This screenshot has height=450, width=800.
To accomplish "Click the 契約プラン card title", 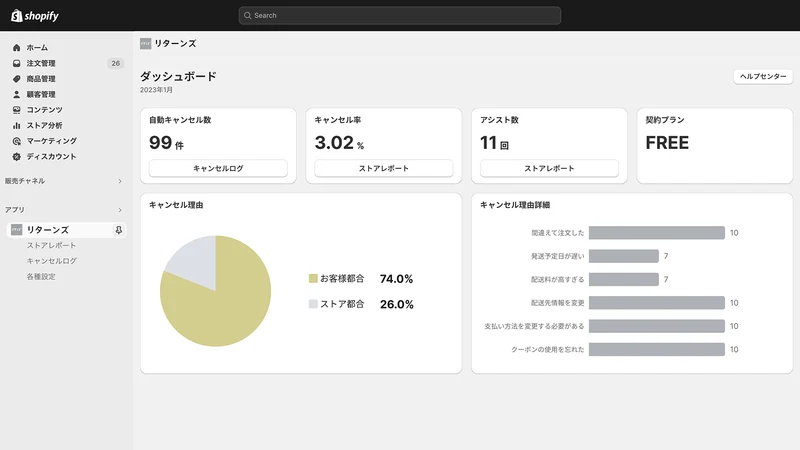I will 665,120.
